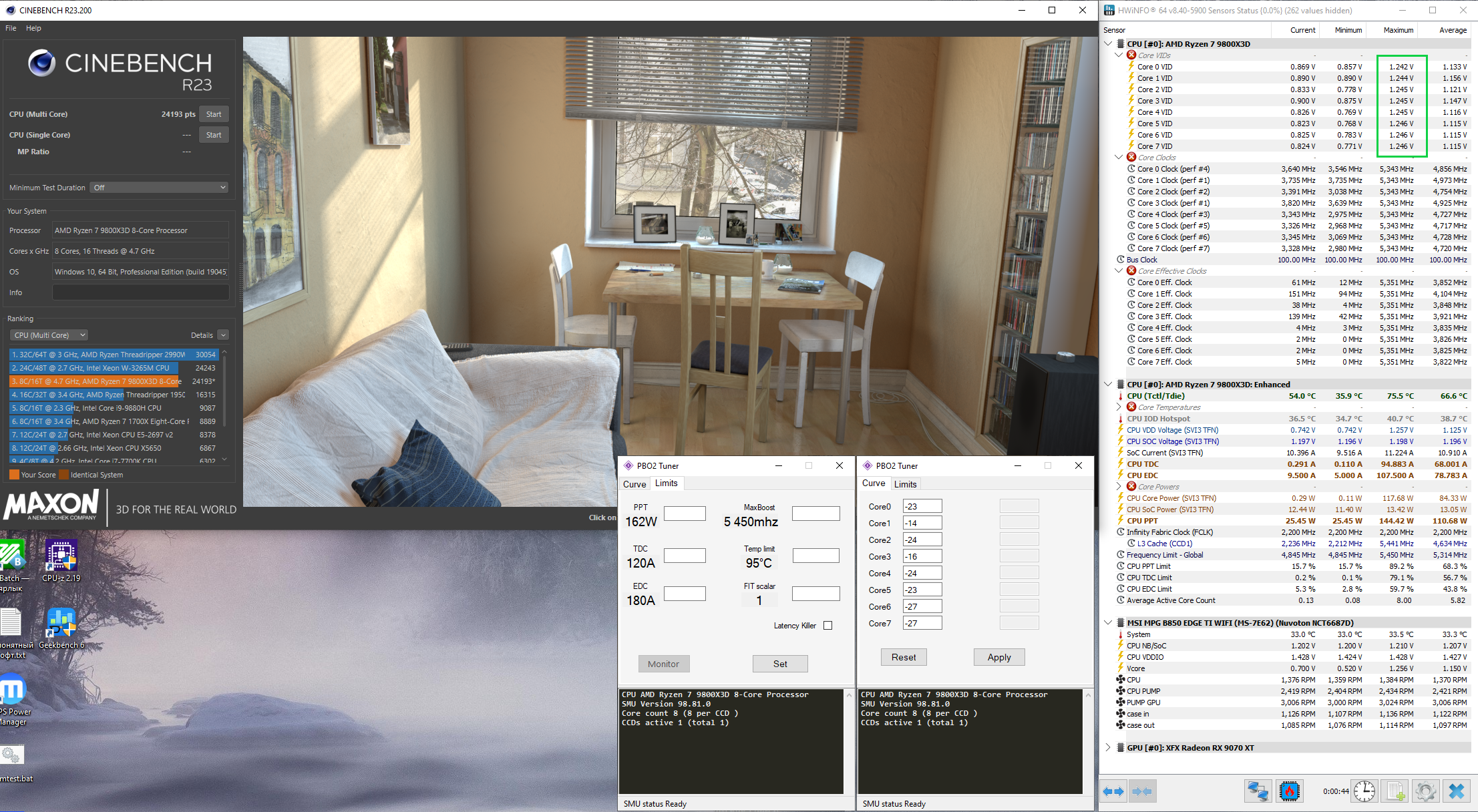The image size is (1478, 812).
Task: Reset sensor timer with clock icon
Action: tap(1364, 791)
